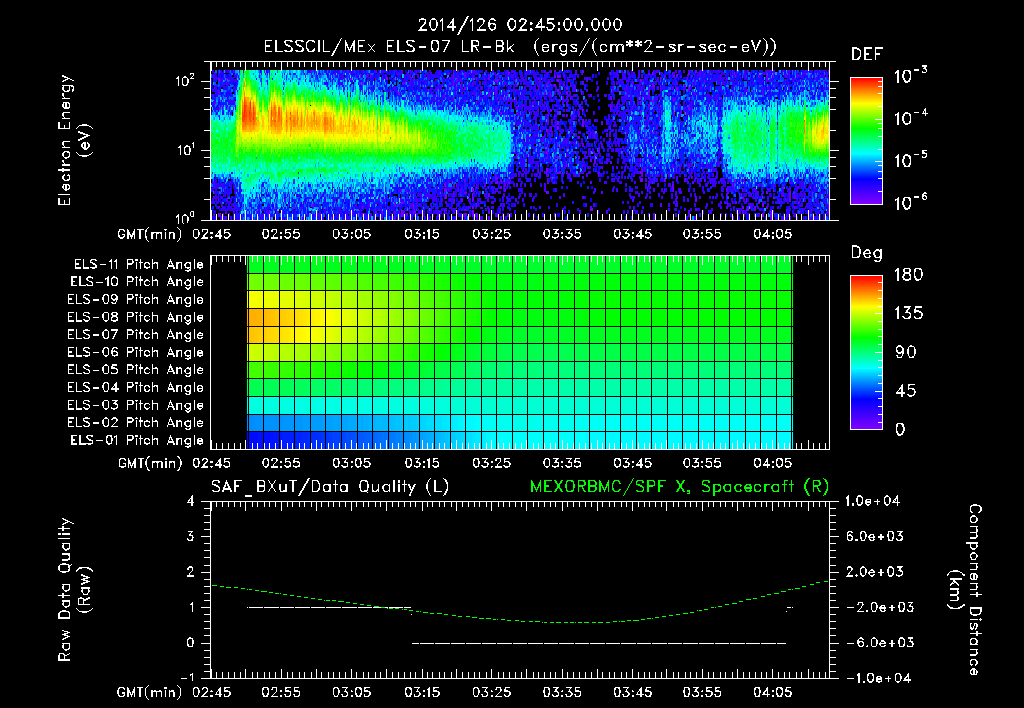Select the 45 tick on Deg scale
Viewport: 1024px width, 708px height.
pos(905,391)
